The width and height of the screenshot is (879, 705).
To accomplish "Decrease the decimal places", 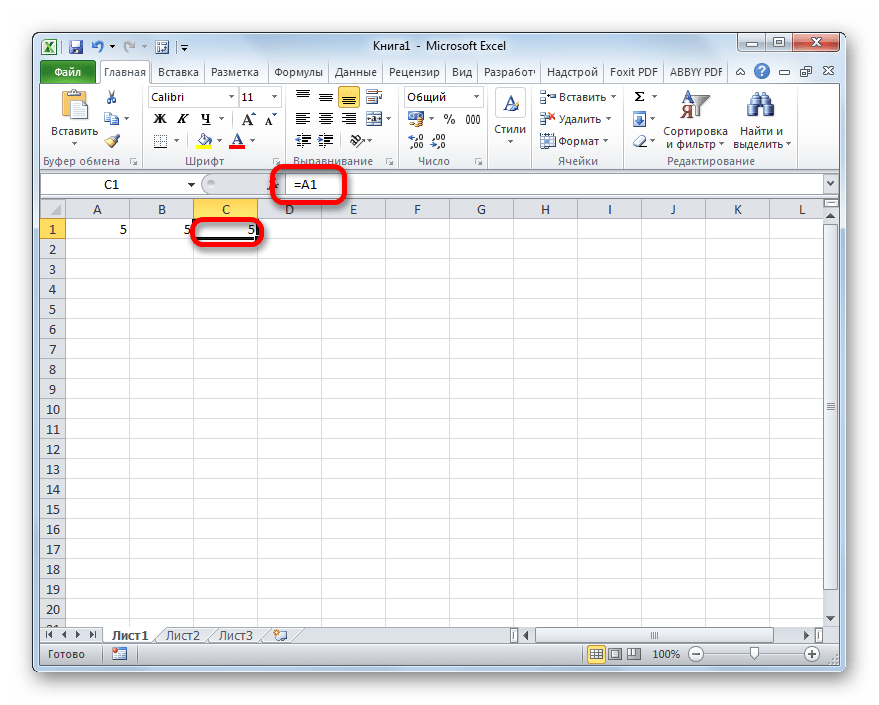I will 438,141.
